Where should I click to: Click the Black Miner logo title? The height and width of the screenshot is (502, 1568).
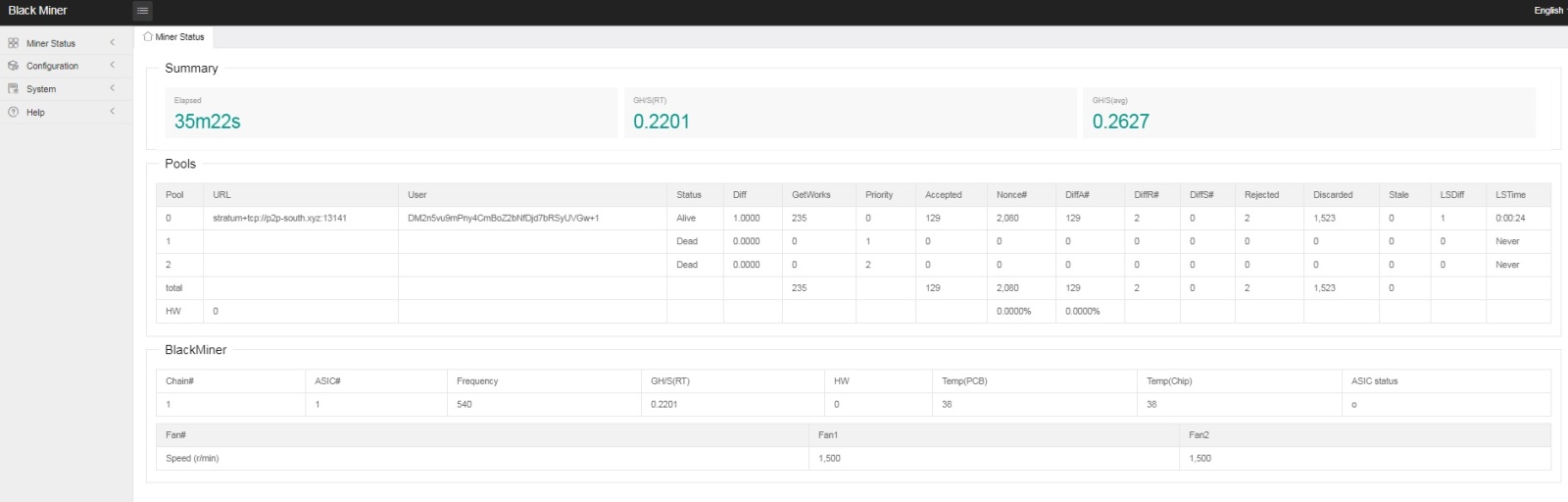37,11
